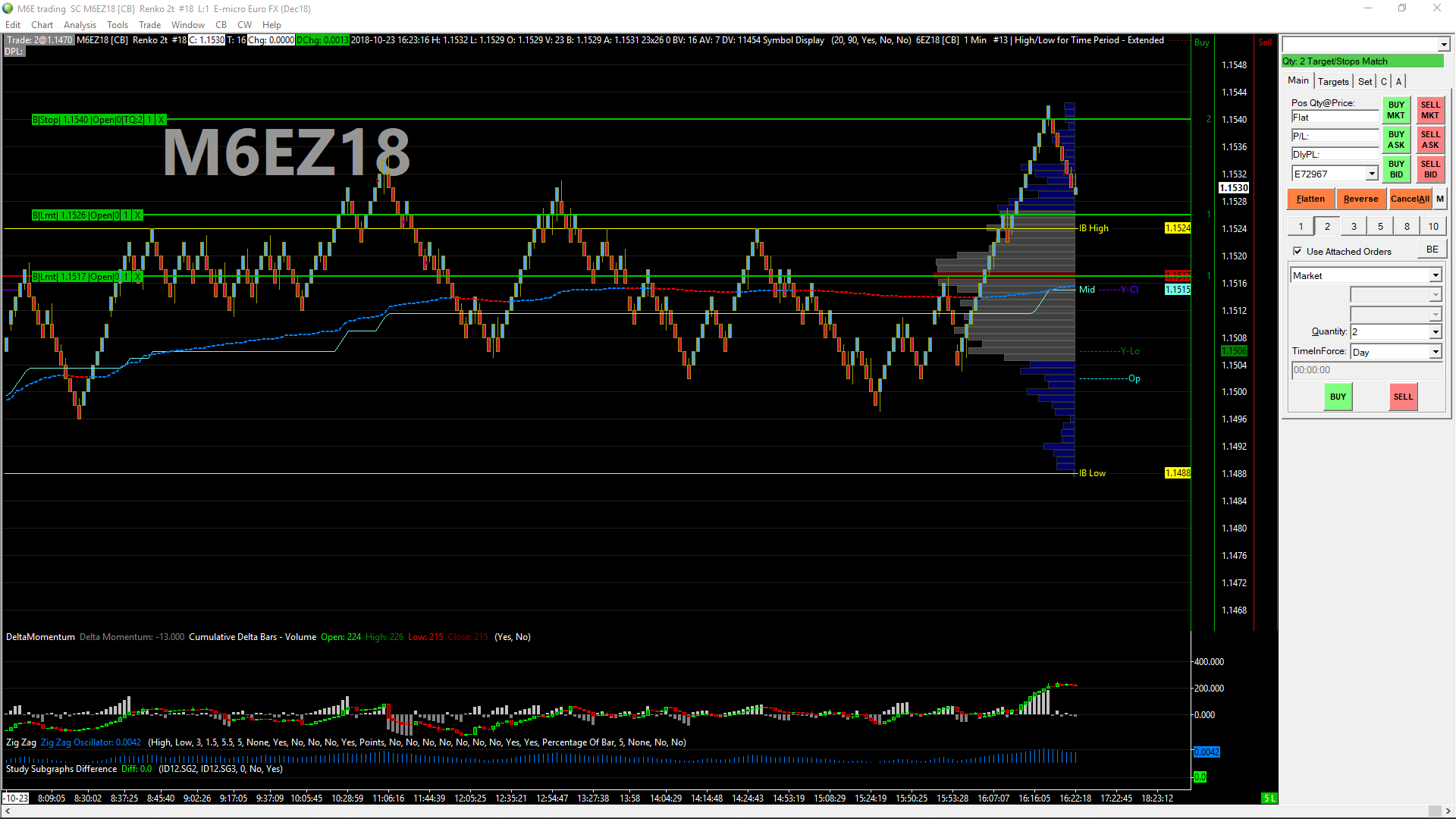Image resolution: width=1456 pixels, height=819 pixels.
Task: Click the orange Flatten button
Action: point(1310,199)
